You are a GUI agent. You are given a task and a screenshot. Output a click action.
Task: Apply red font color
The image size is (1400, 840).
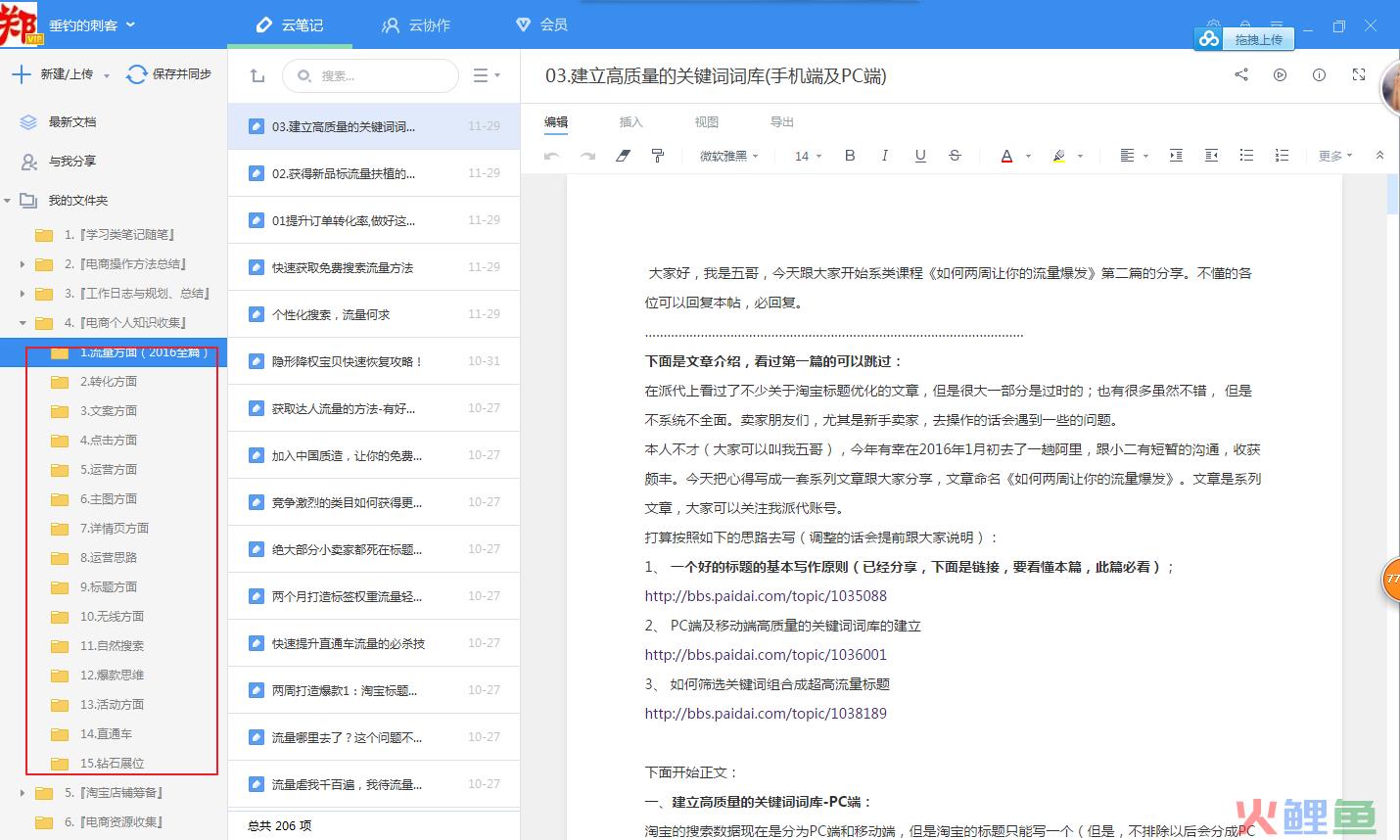[1006, 156]
